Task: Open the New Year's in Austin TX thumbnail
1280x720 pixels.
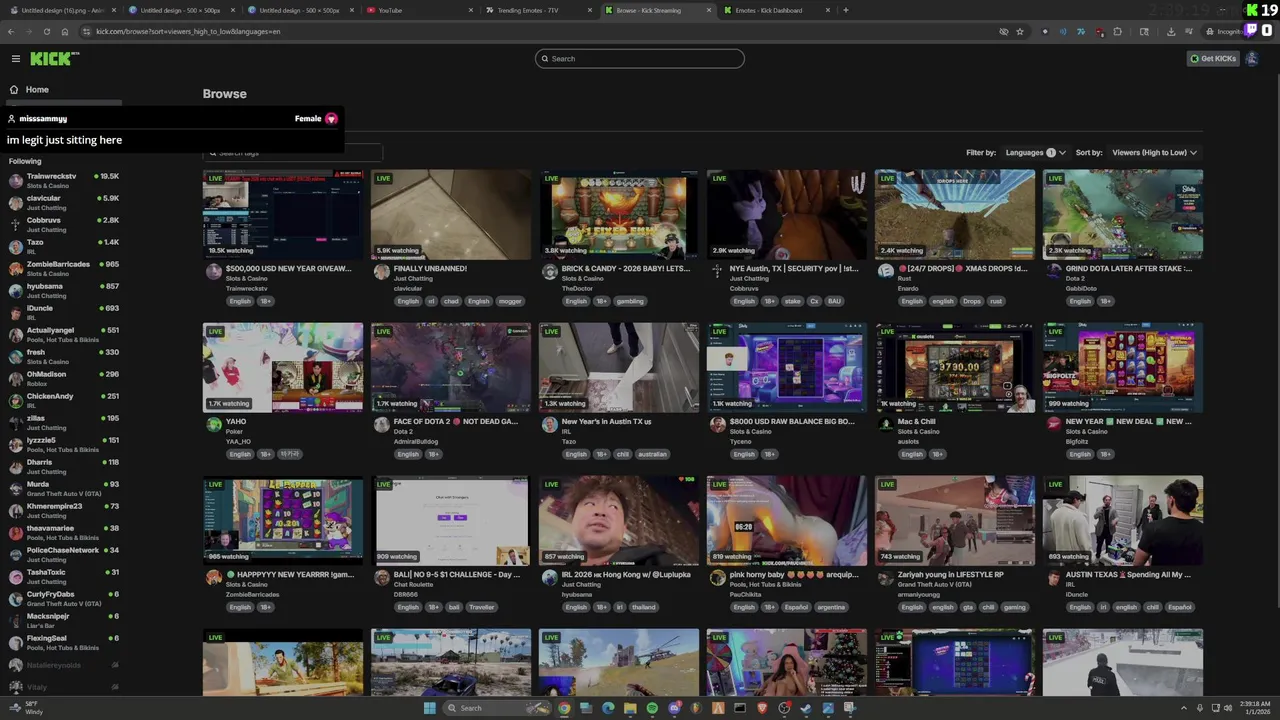Action: coord(619,368)
